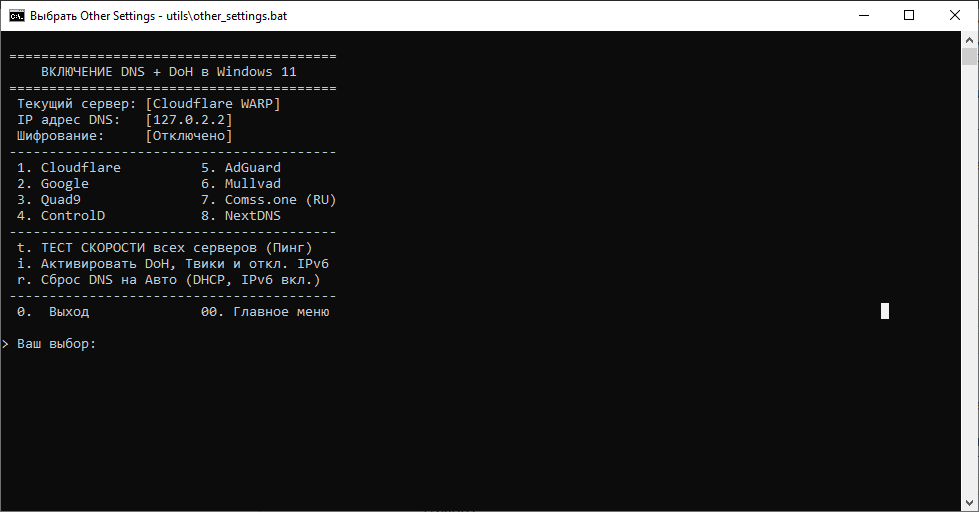Click the Активировать DoH line

(173, 264)
